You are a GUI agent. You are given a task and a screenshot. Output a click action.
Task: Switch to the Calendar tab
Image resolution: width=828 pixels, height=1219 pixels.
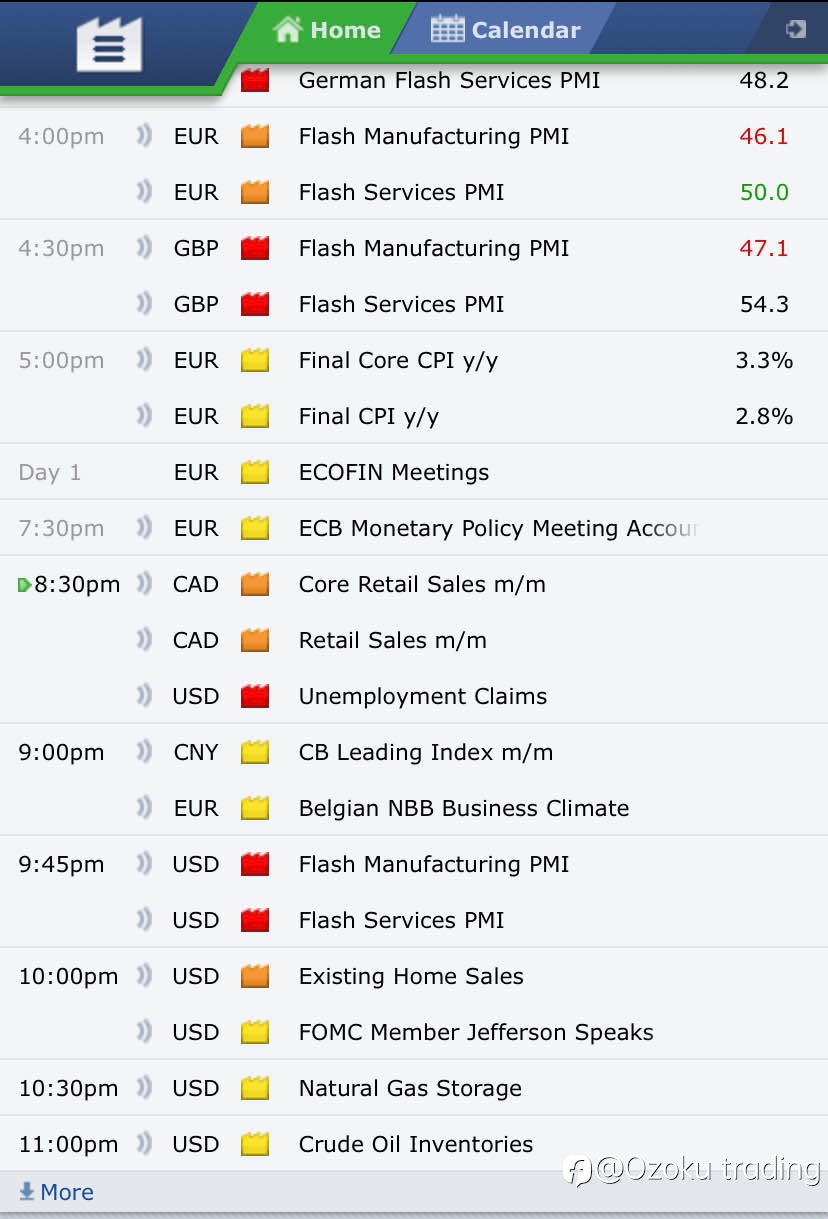[505, 30]
